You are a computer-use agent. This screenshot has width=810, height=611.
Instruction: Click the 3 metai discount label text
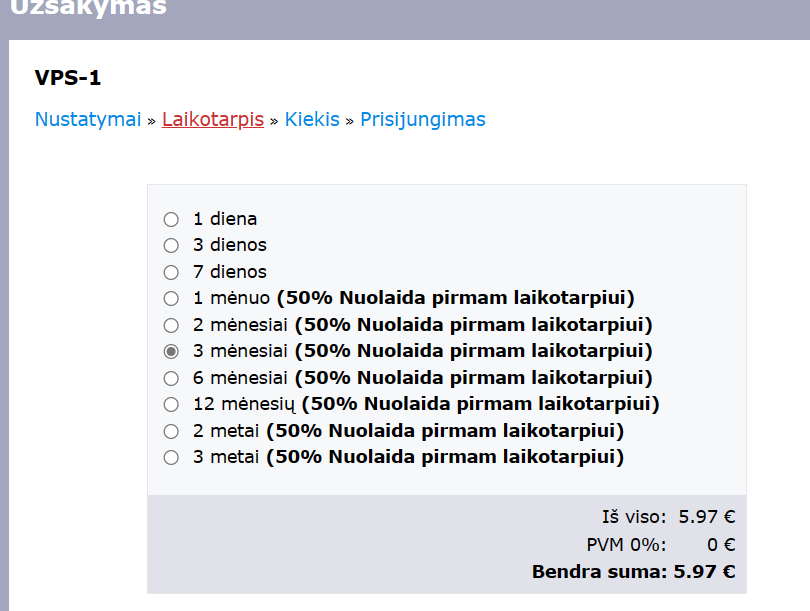click(x=445, y=457)
